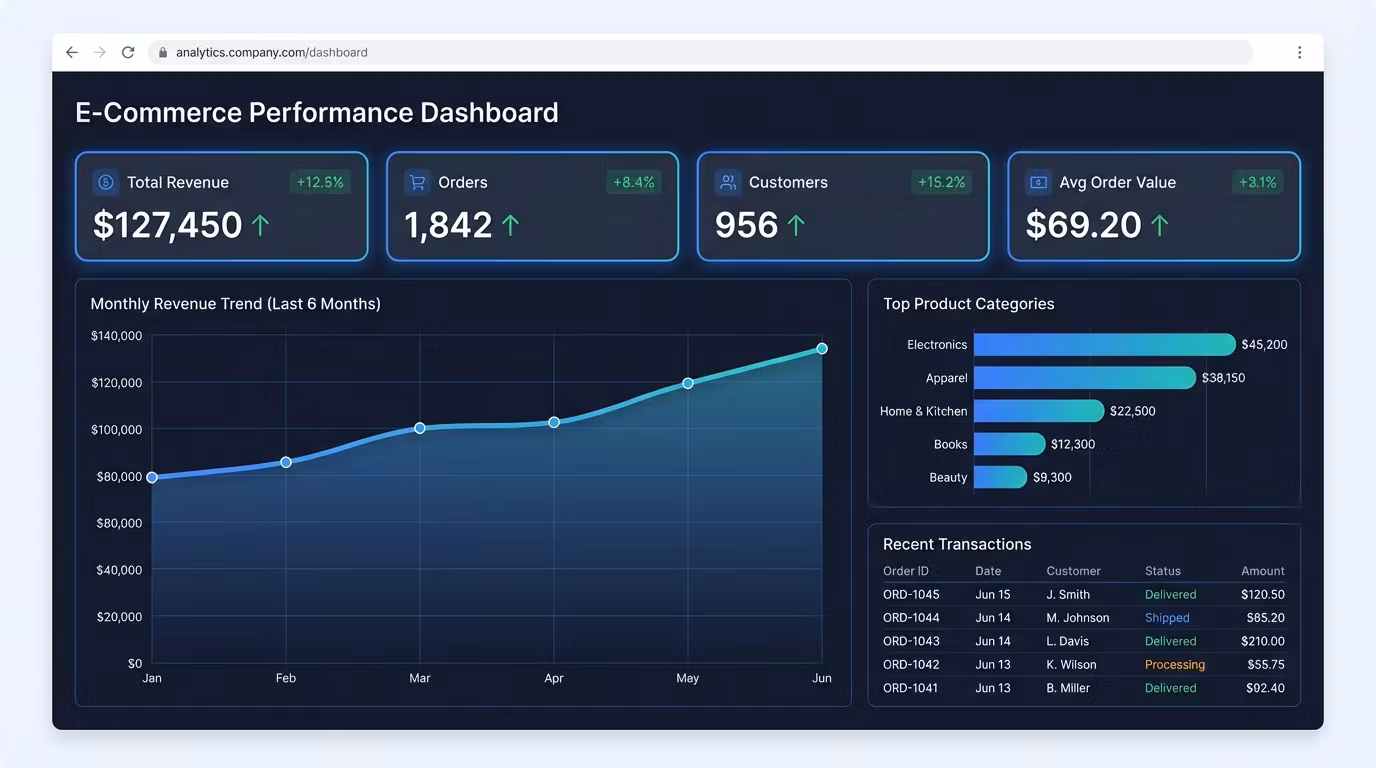
Task: Click the address bar URL field
Action: [700, 52]
